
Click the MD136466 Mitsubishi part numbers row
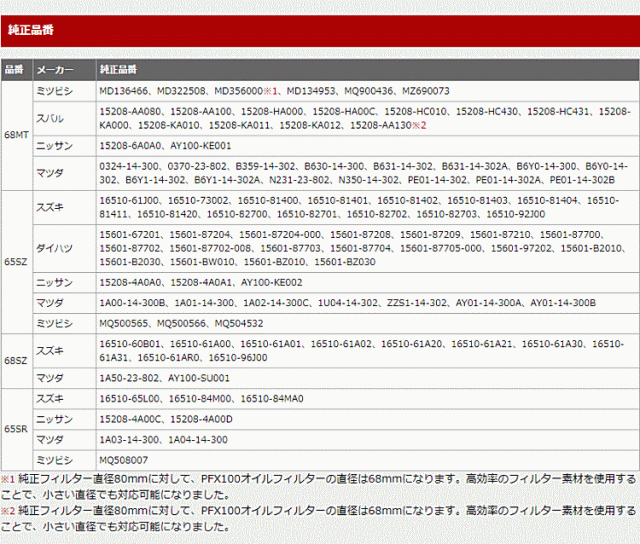tap(368, 91)
